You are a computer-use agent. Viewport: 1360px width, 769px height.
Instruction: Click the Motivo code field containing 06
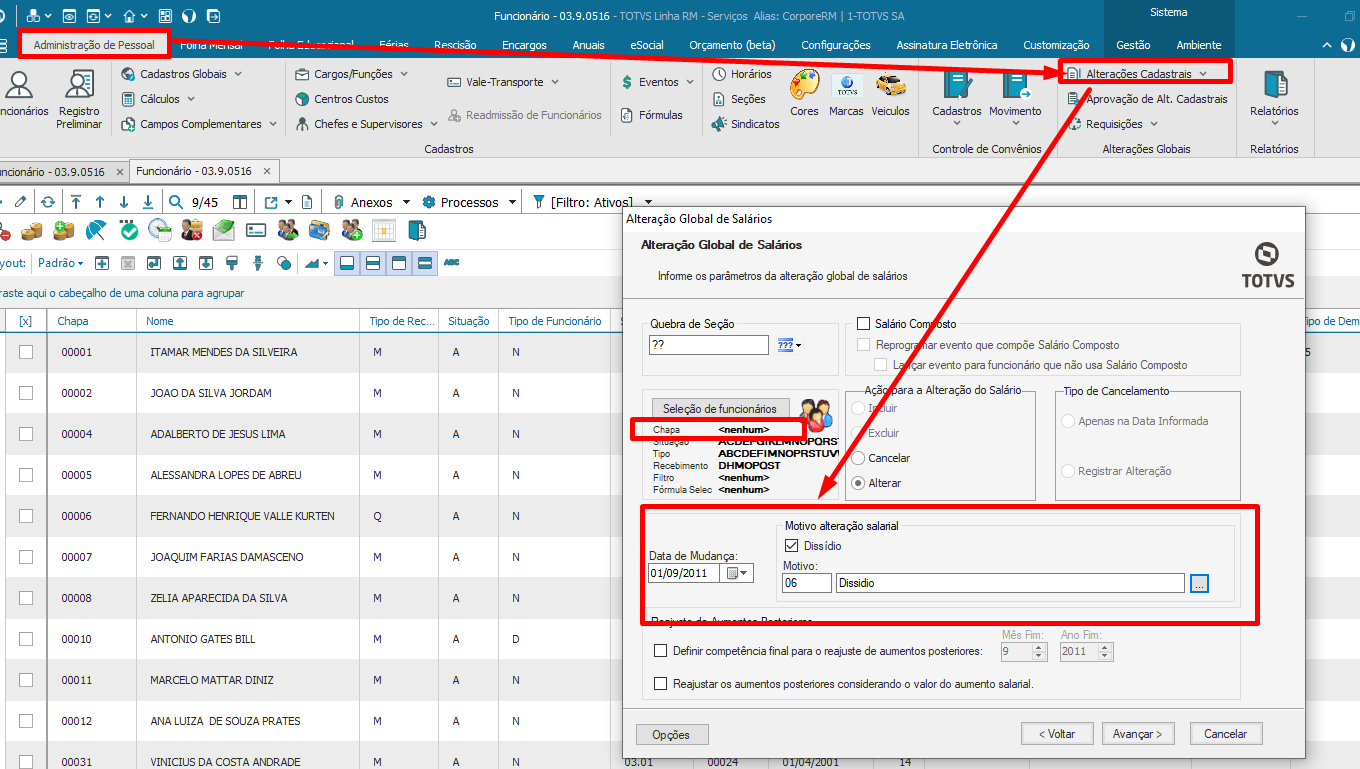point(805,583)
